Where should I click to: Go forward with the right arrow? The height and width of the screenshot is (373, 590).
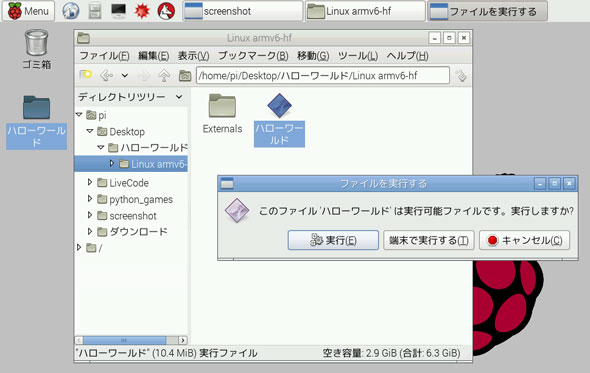(x=144, y=76)
